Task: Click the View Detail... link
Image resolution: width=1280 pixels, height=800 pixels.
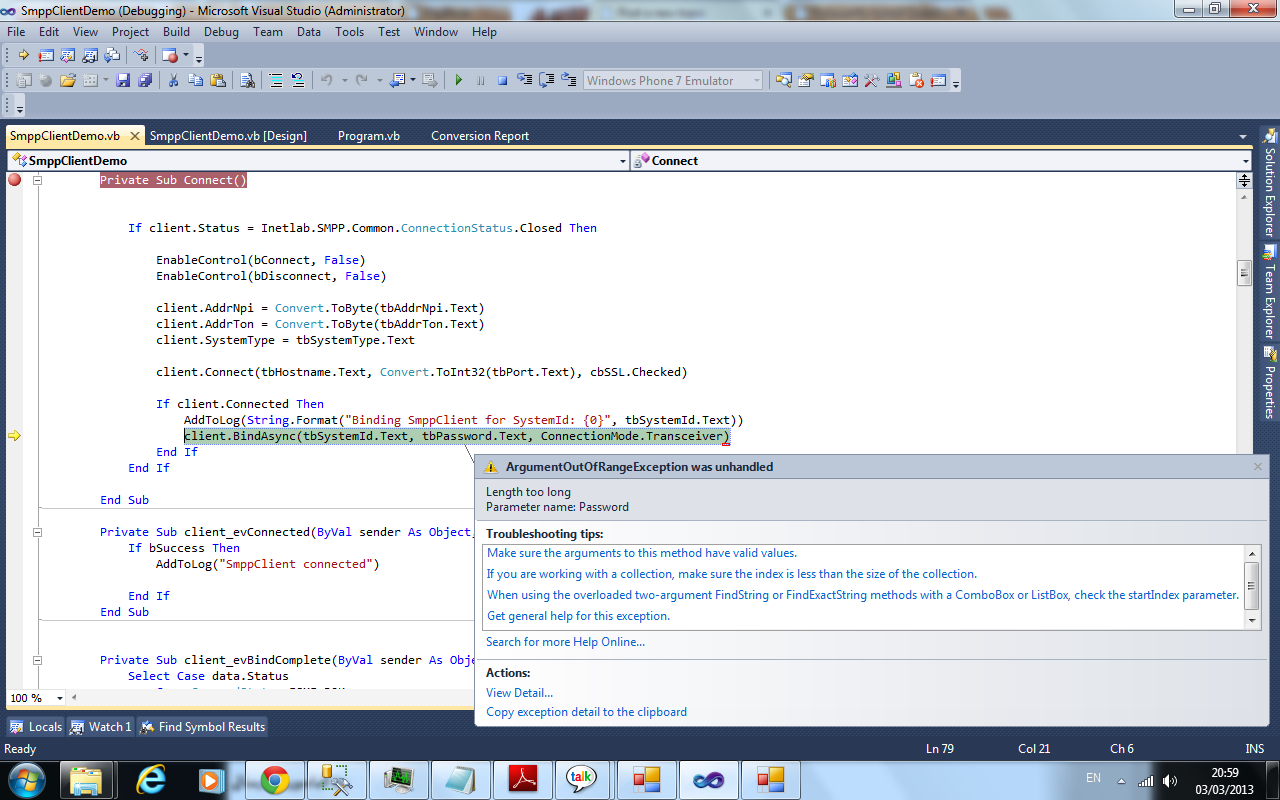Action: coord(519,693)
